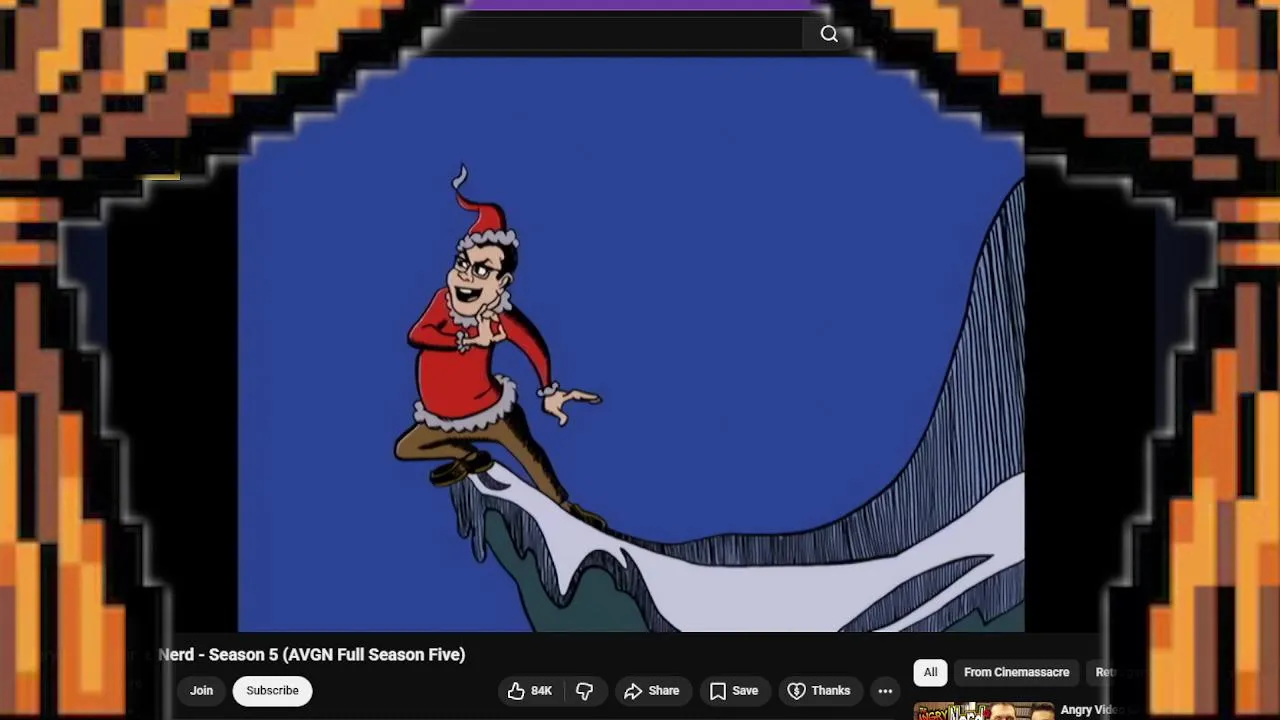Select the From Cinemassacre filter chip

pos(1016,672)
